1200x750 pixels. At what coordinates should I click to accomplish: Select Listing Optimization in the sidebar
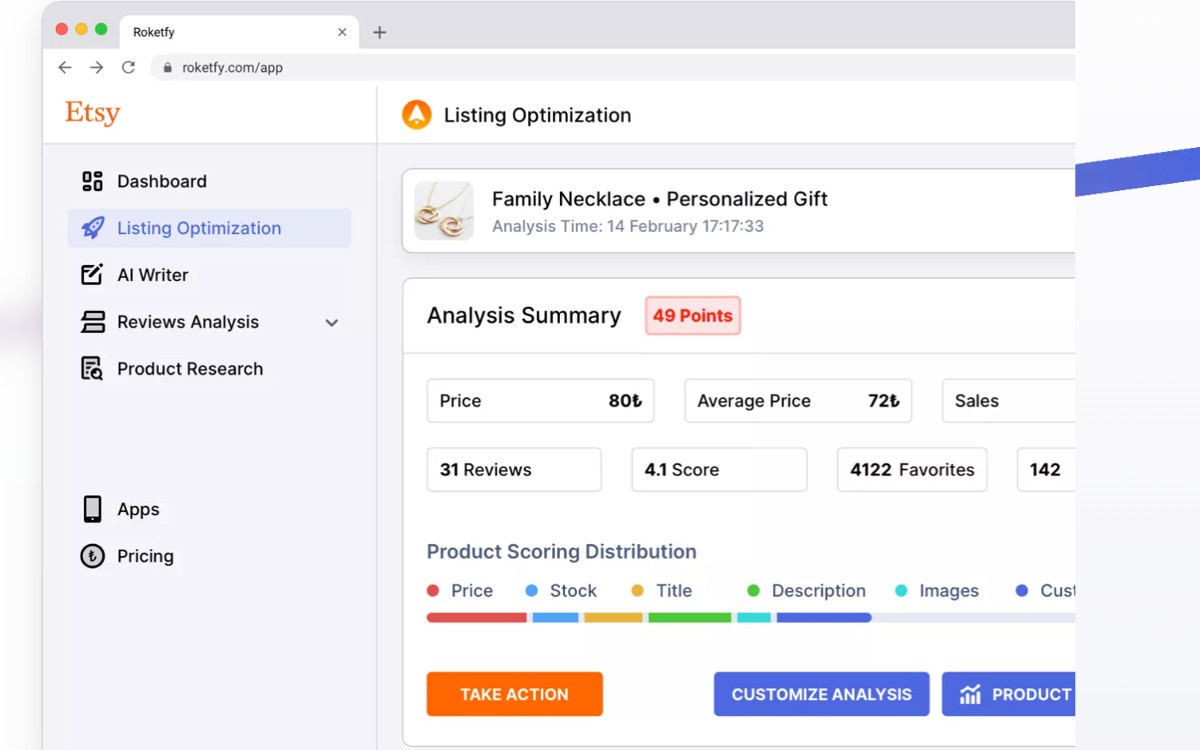(210, 228)
